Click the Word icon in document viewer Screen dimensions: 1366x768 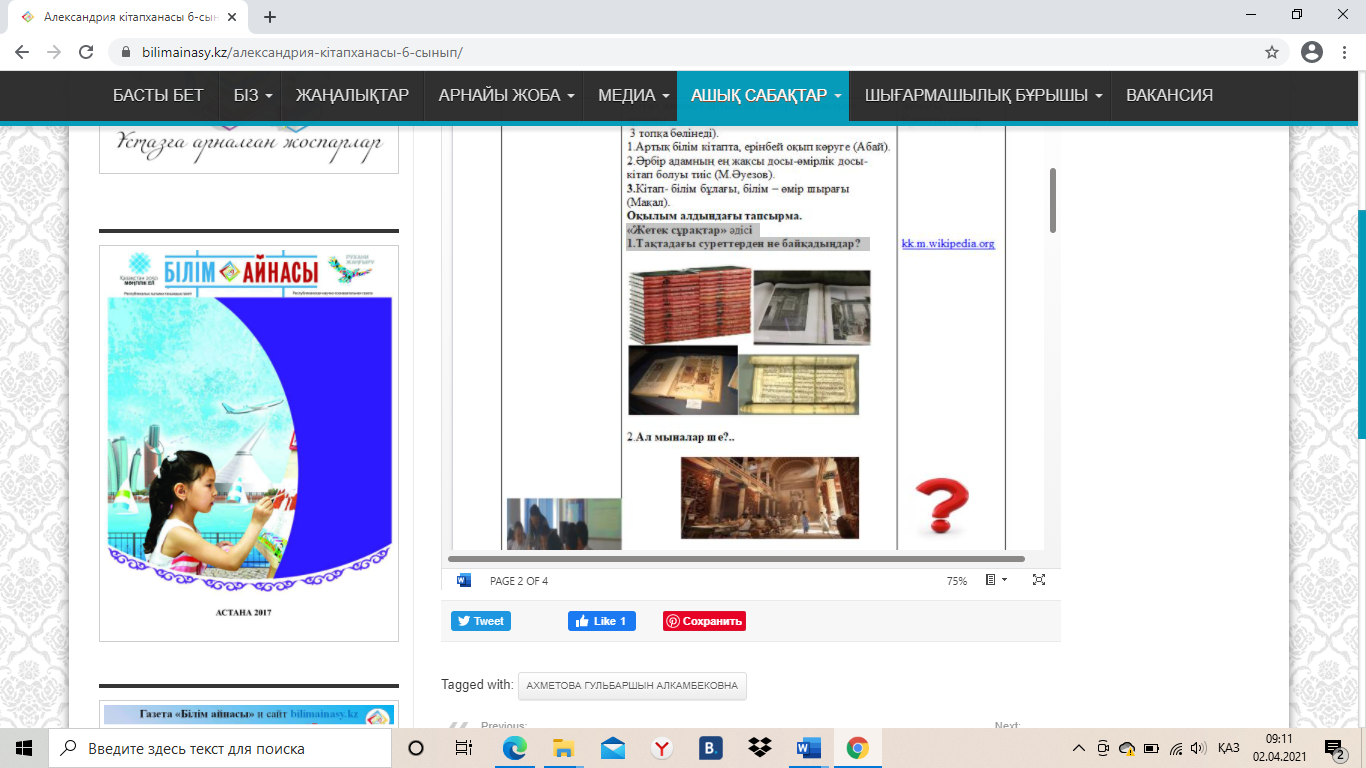[464, 580]
